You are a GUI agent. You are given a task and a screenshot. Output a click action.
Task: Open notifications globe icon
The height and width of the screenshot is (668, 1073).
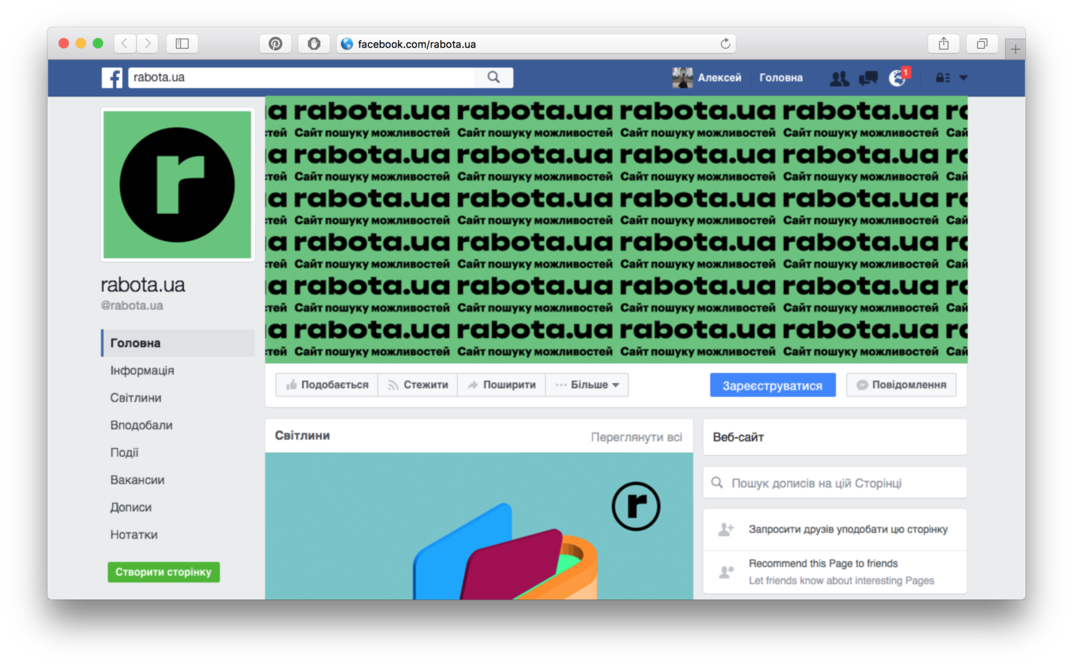pyautogui.click(x=897, y=78)
